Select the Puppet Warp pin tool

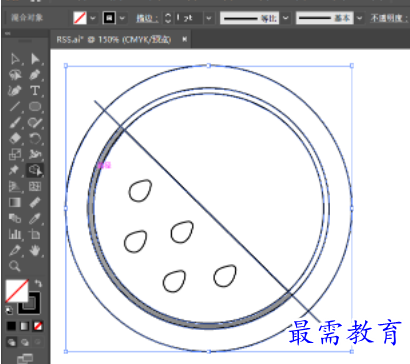pyautogui.click(x=15, y=170)
